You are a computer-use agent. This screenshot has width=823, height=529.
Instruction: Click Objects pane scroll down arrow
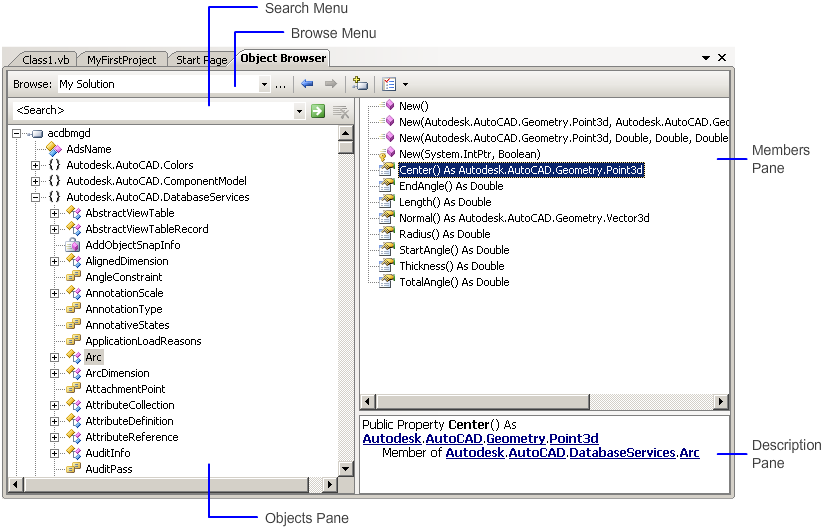tap(345, 469)
